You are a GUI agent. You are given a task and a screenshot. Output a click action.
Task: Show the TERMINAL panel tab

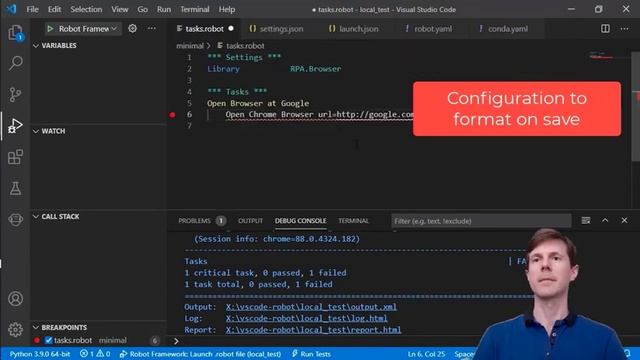pos(353,221)
